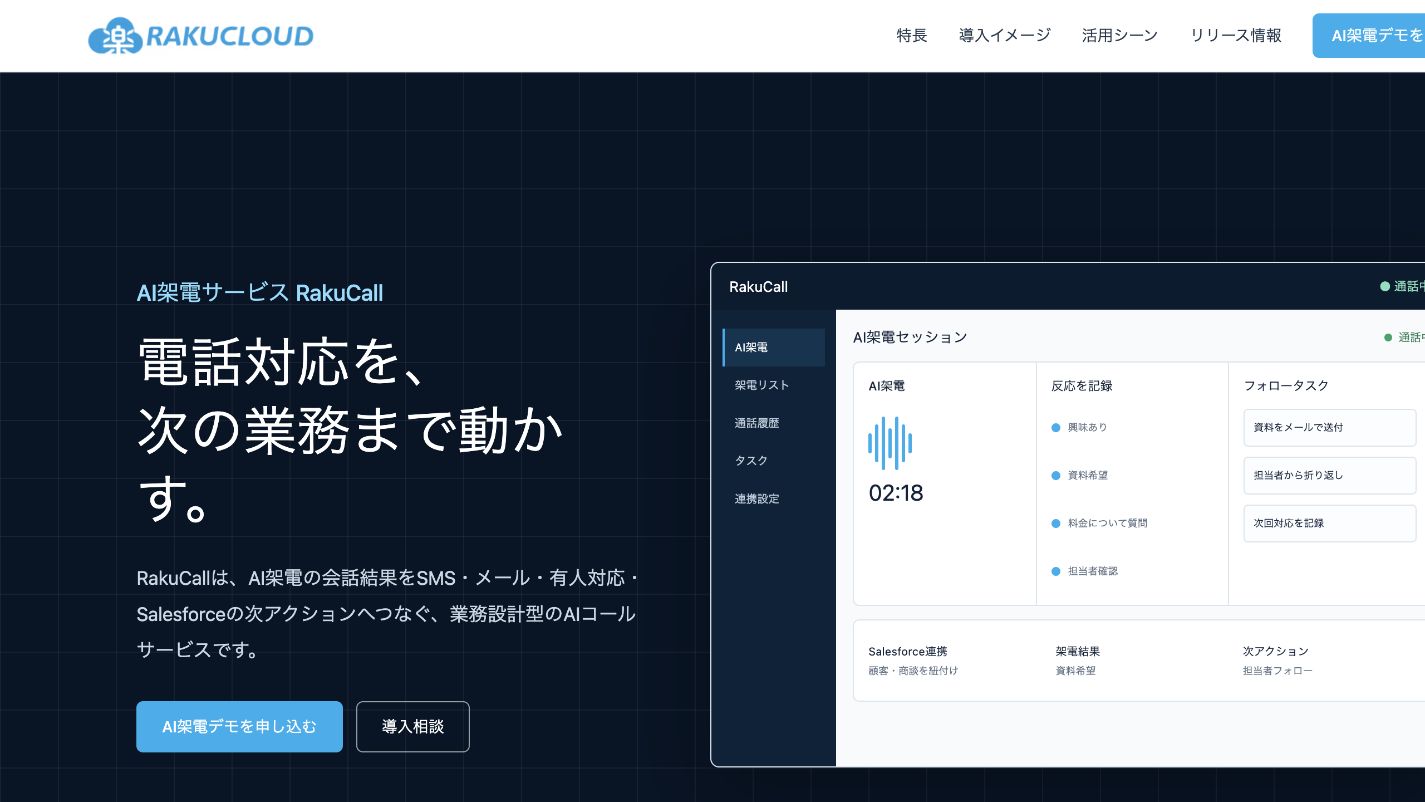Click the header AI架電デモ button

[1369, 36]
